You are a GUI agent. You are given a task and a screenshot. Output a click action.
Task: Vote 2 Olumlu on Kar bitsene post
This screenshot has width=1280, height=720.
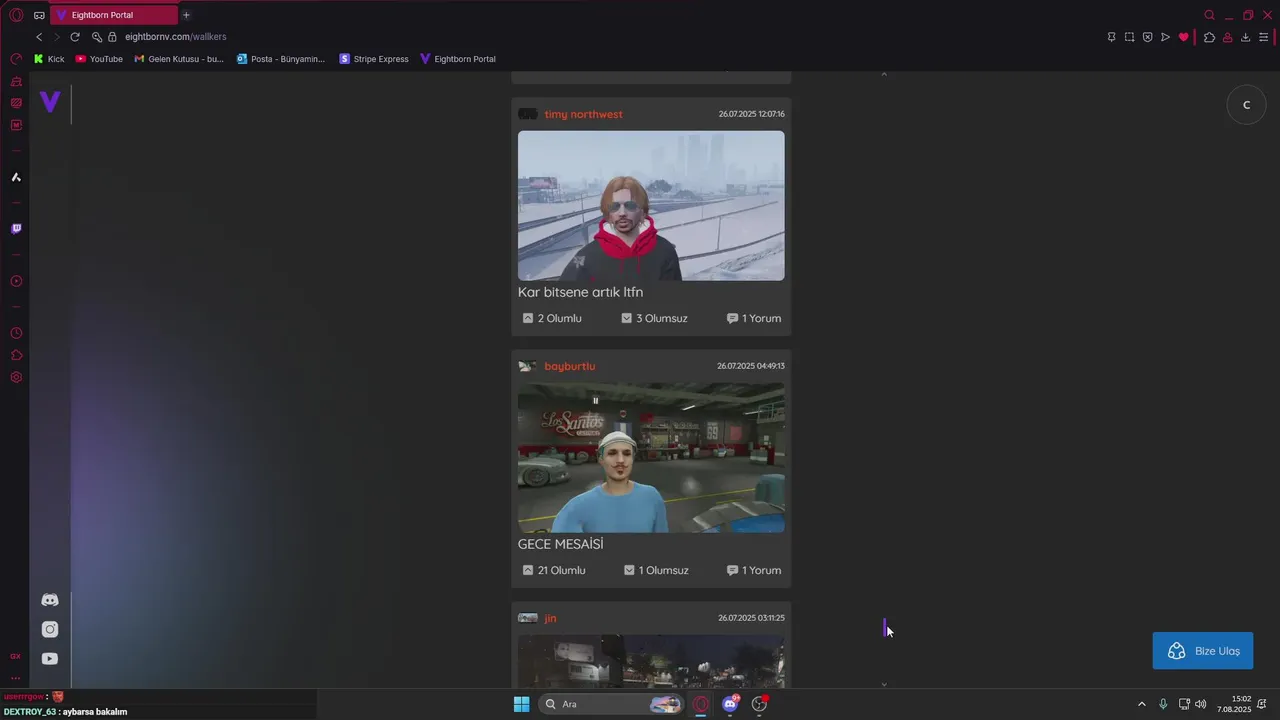point(552,318)
